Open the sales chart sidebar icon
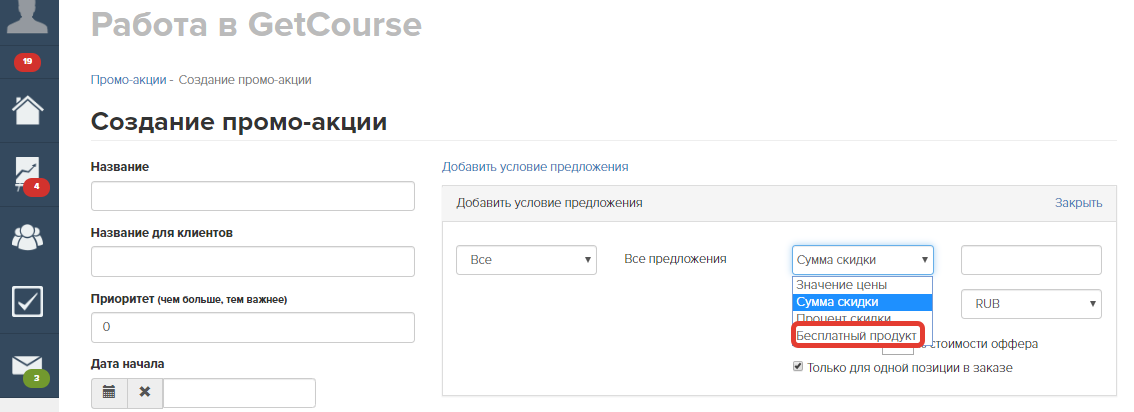 point(28,173)
